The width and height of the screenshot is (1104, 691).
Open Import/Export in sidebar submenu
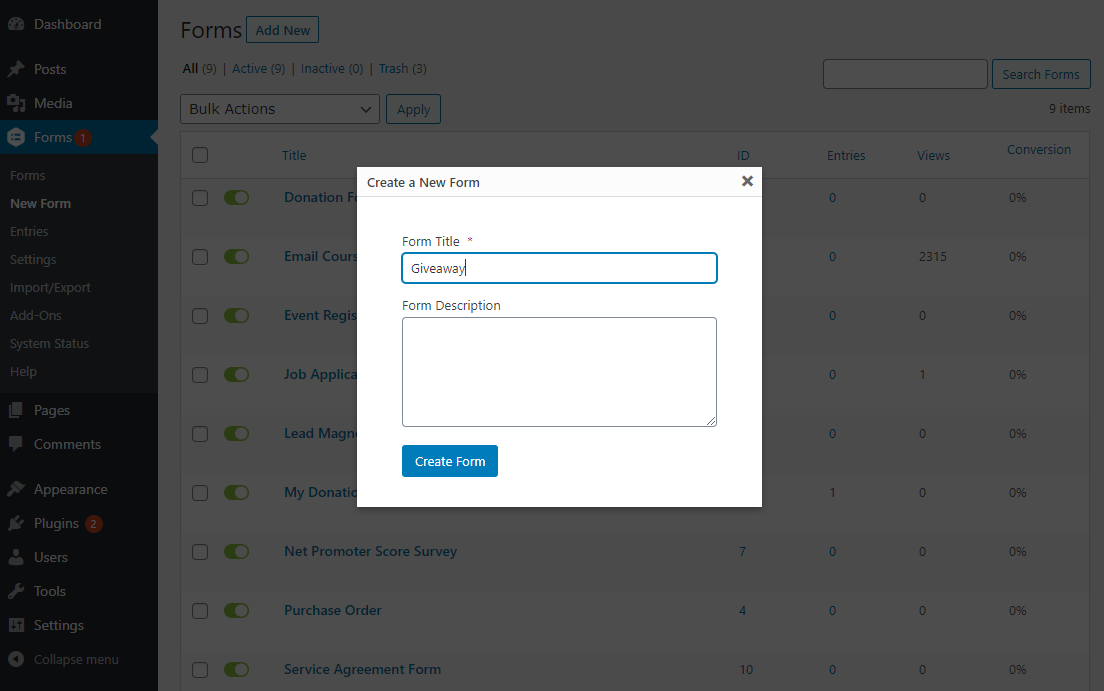point(50,287)
